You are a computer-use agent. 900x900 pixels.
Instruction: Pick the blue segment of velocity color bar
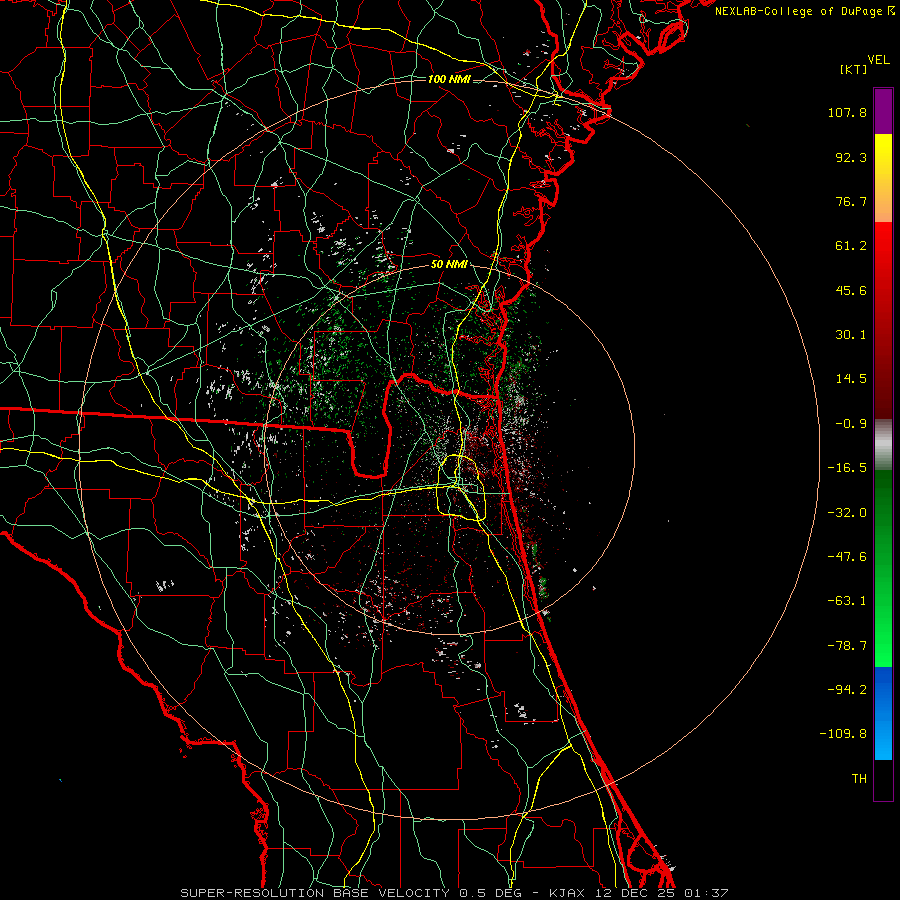click(x=883, y=713)
